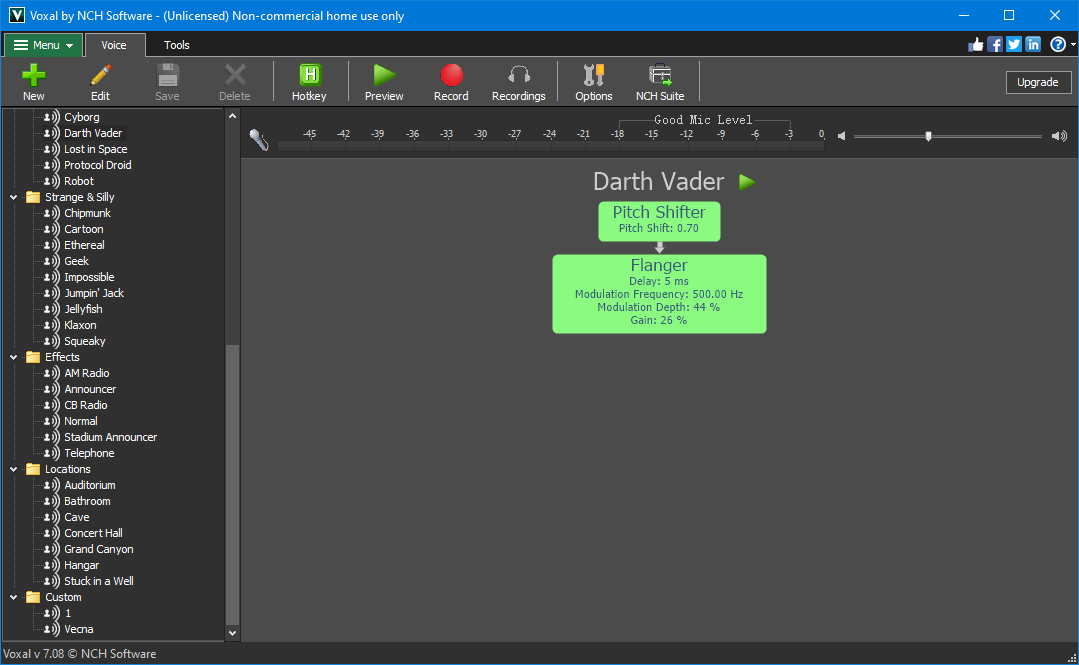Select the Stuck in a Well location
The image size is (1079, 665).
coord(99,582)
